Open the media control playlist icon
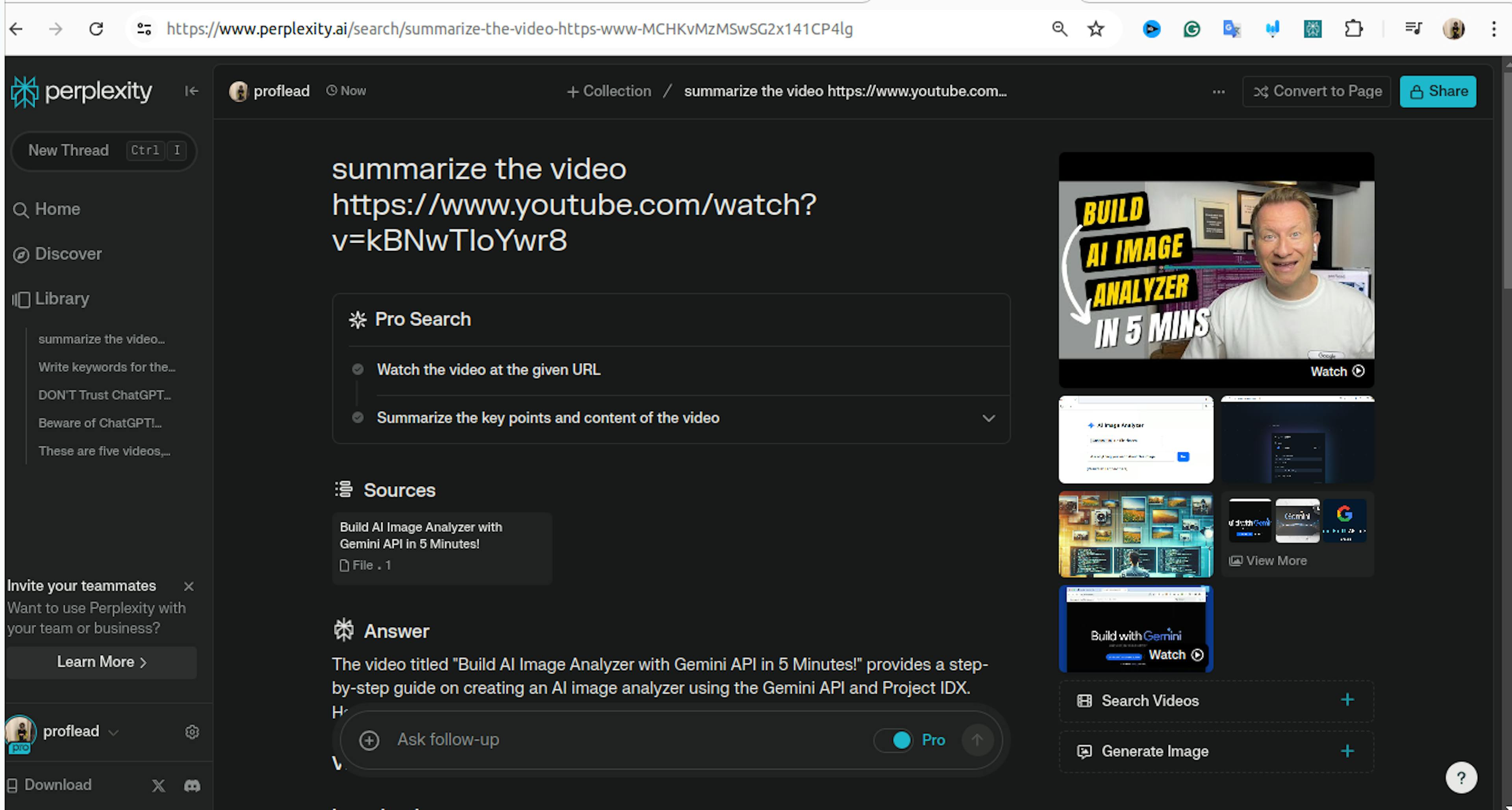 point(1414,29)
